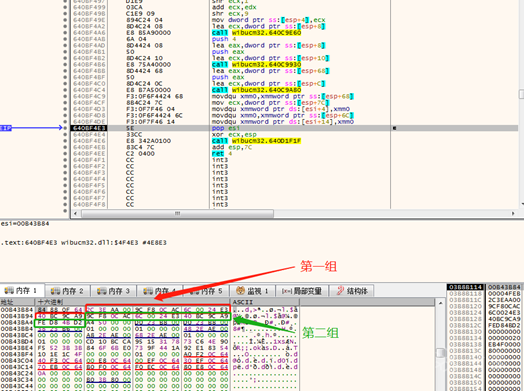Viewport: 524px width, 391px height.
Task: Toggle breakpoint dot for address 640BF4AB
Action: [65, 39]
